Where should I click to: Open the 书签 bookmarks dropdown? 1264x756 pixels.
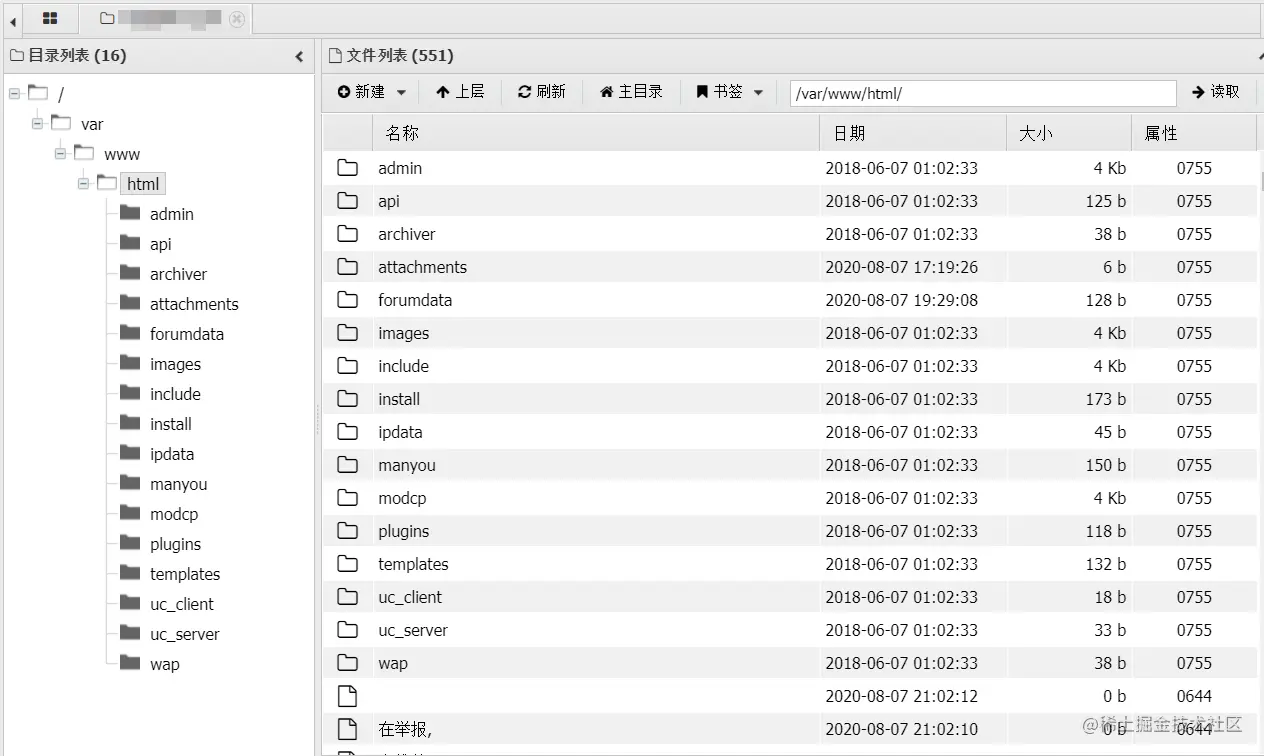[729, 92]
